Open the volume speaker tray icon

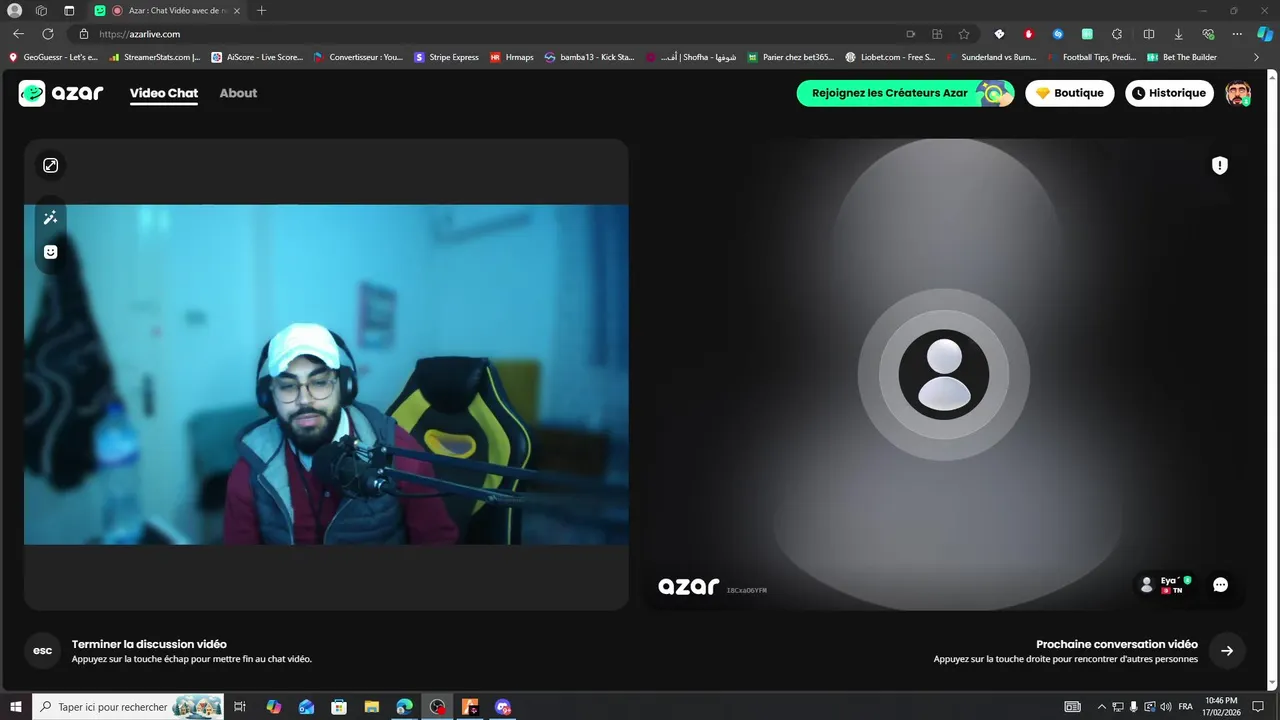point(1166,707)
